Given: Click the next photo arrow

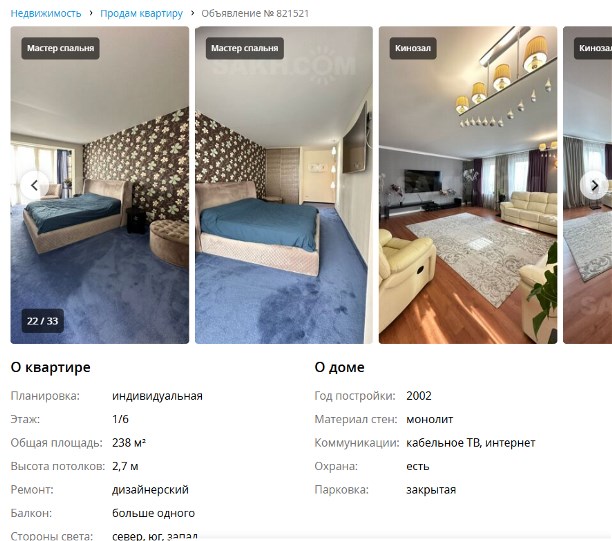Looking at the screenshot, I should 594,185.
